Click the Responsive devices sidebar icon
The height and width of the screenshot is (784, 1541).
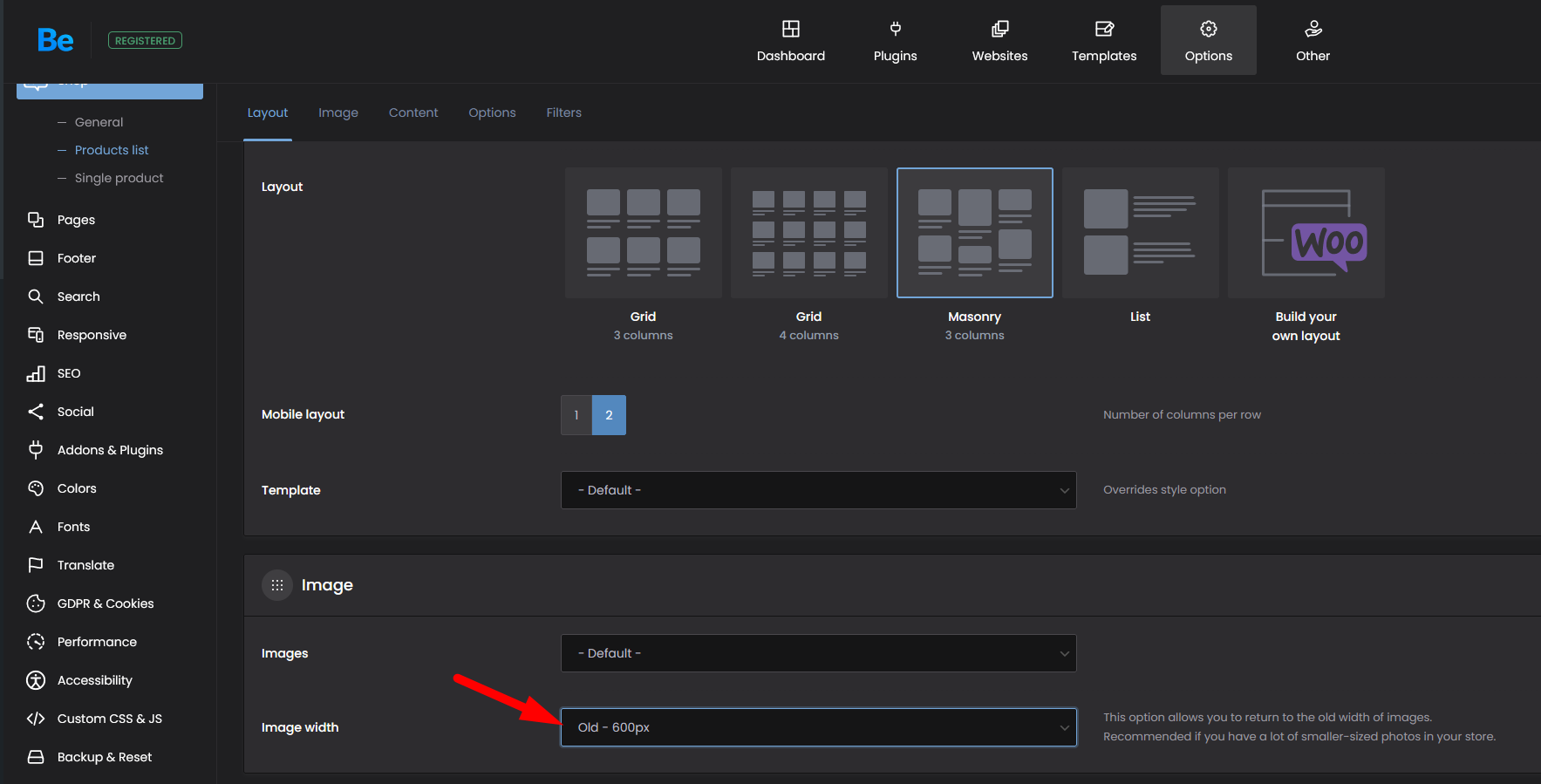click(36, 335)
